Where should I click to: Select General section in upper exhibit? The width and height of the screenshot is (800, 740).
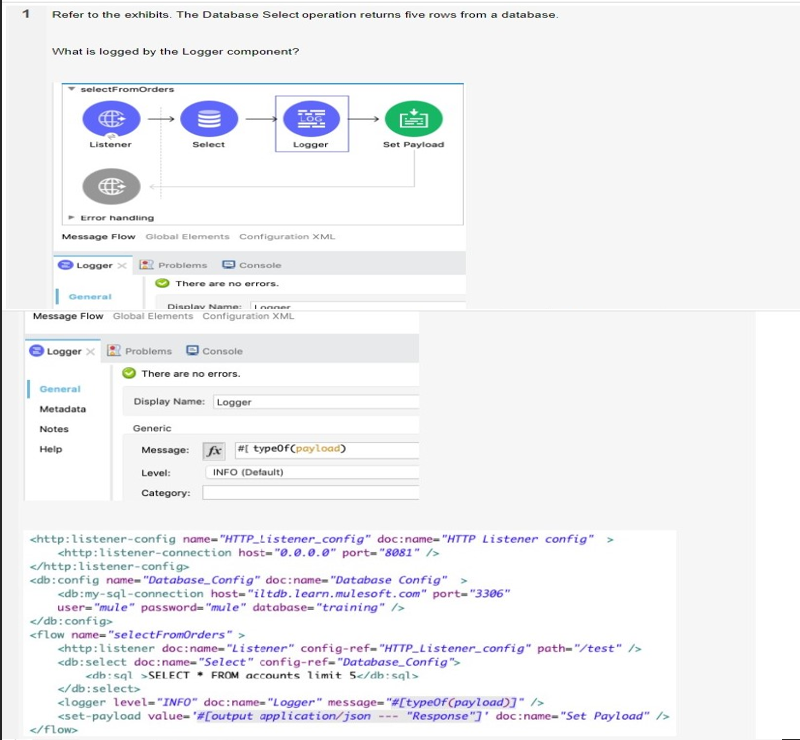point(90,297)
